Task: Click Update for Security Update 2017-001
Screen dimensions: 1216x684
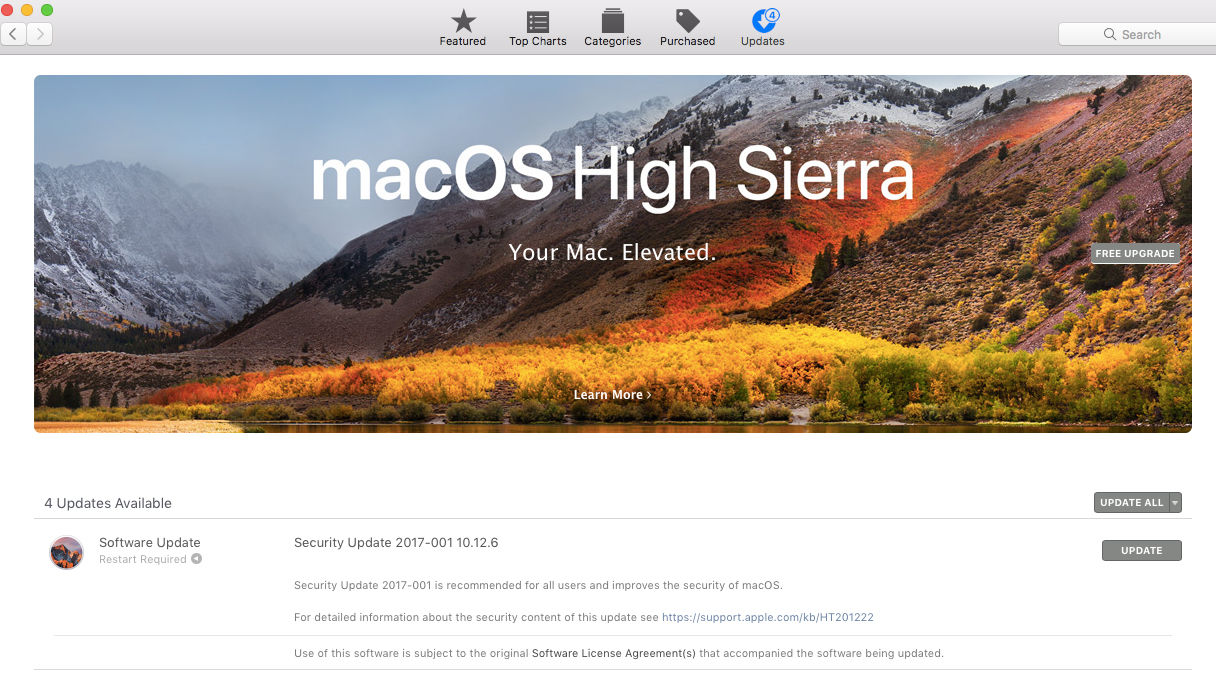Action: (x=1142, y=551)
